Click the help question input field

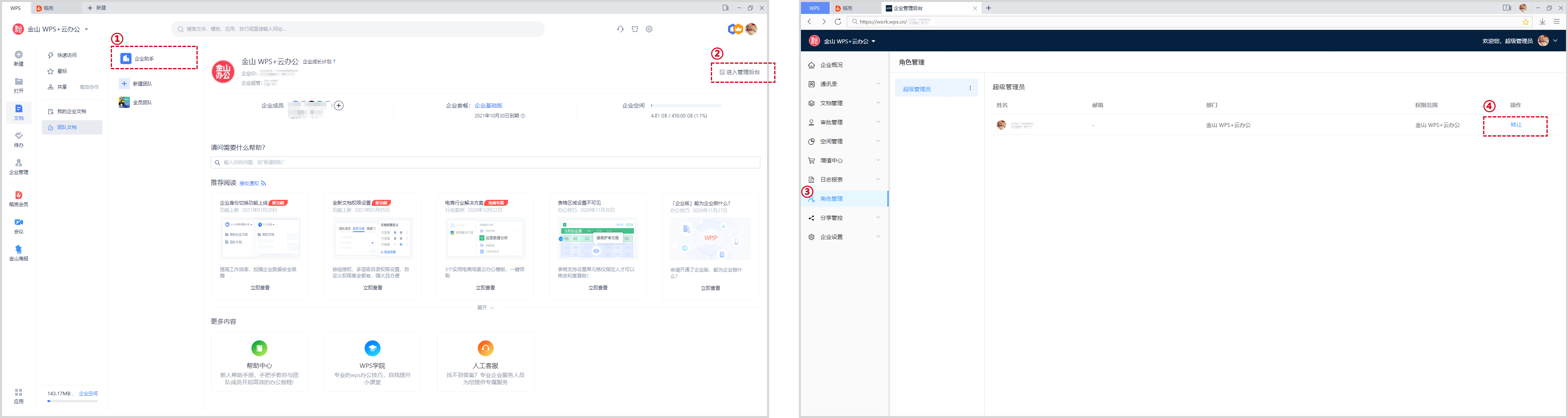tap(485, 163)
